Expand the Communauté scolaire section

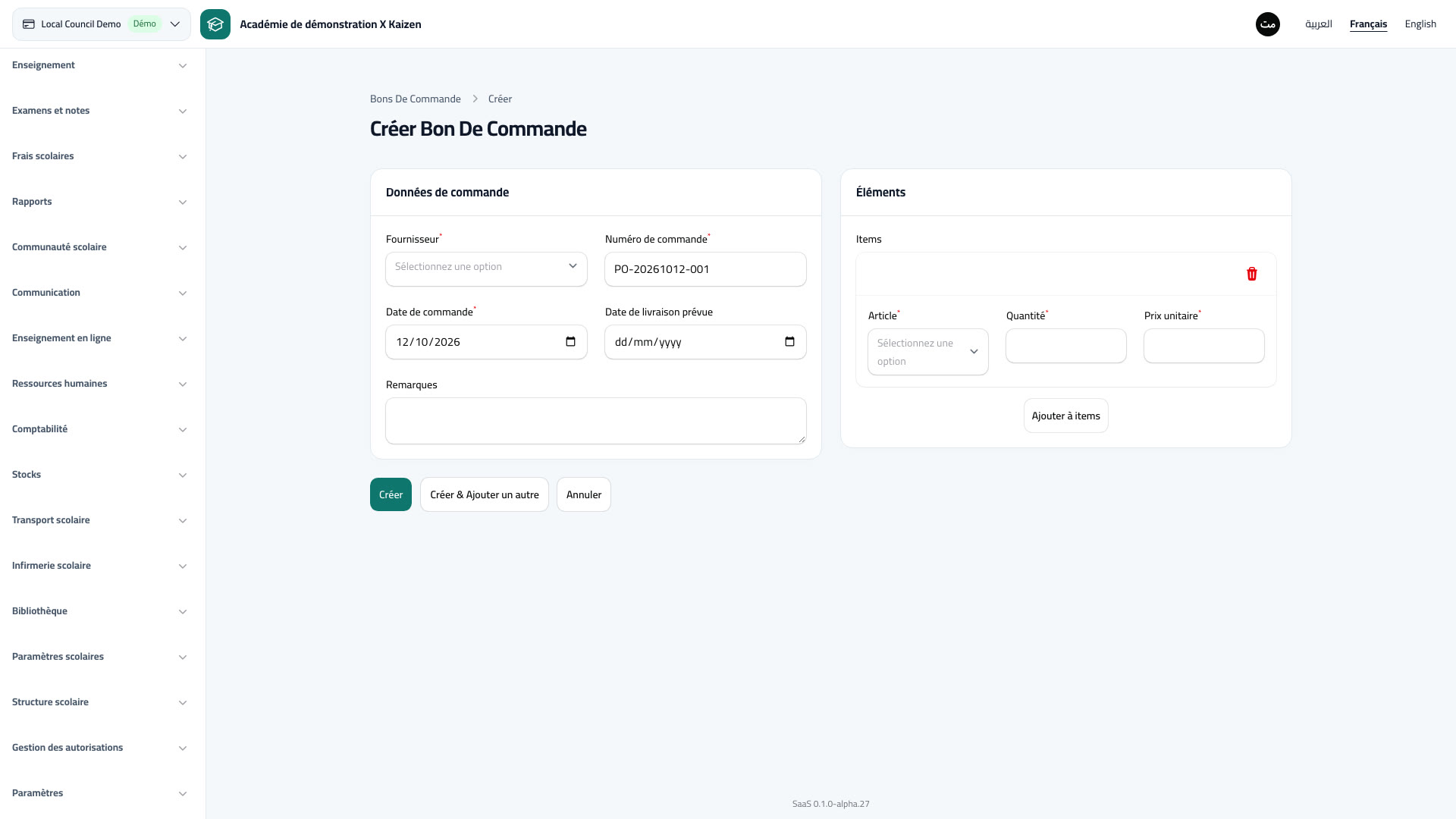[x=100, y=247]
